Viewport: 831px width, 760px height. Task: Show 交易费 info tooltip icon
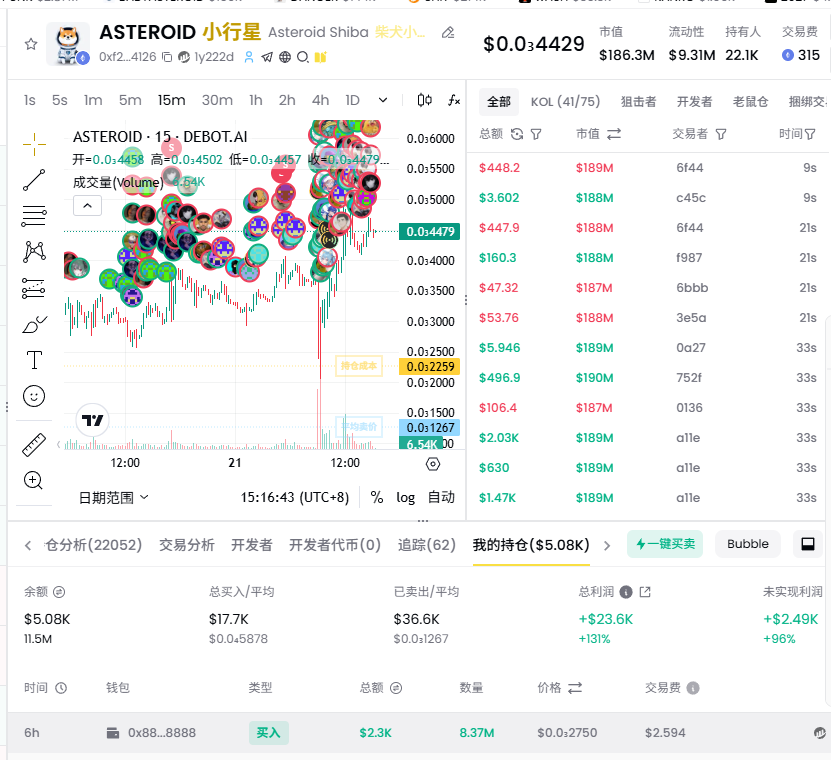(x=693, y=688)
